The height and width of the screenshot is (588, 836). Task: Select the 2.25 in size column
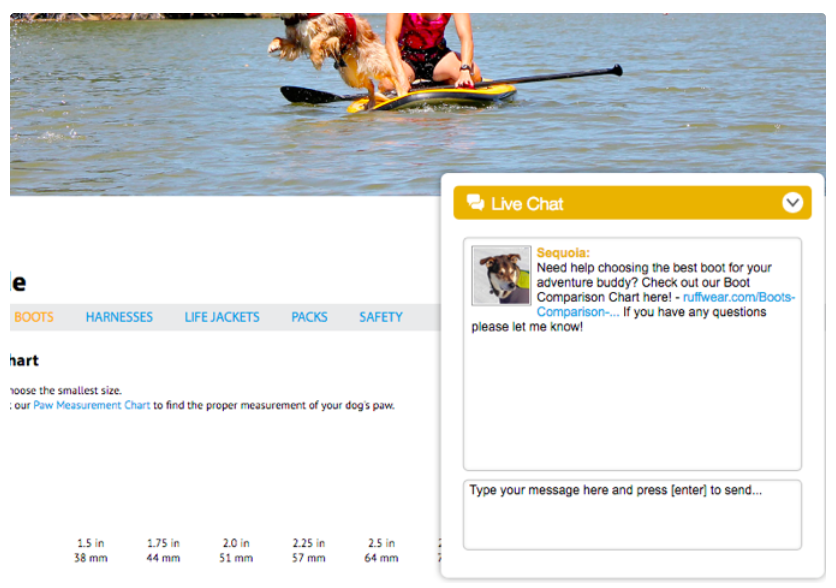(309, 550)
